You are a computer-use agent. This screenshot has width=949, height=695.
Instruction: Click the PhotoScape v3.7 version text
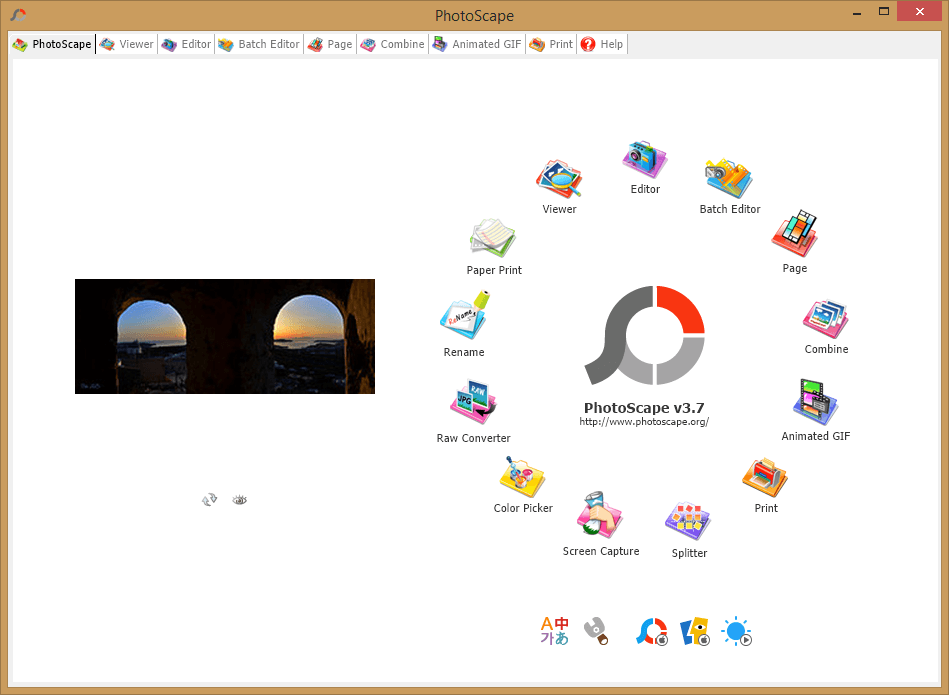(x=644, y=407)
